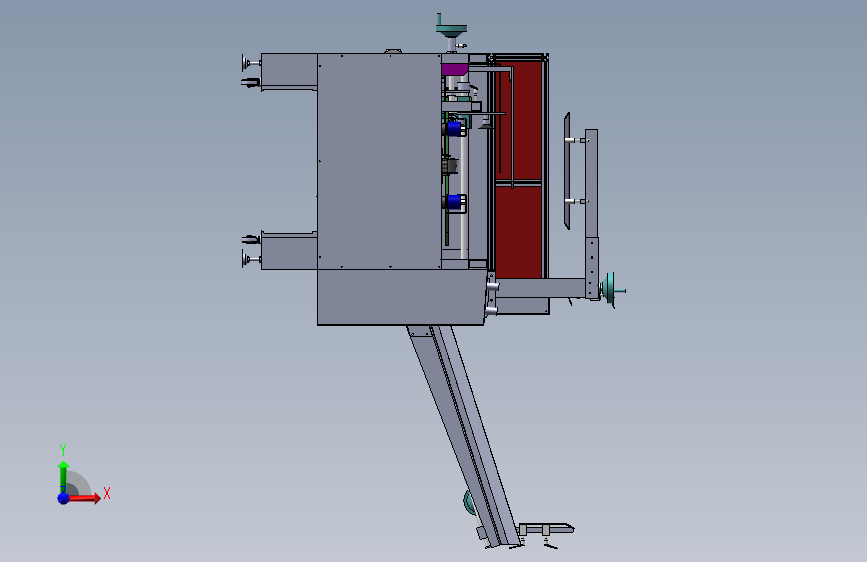The height and width of the screenshot is (562, 867).
Task: Select the large gray cover panel
Action: click(x=379, y=161)
